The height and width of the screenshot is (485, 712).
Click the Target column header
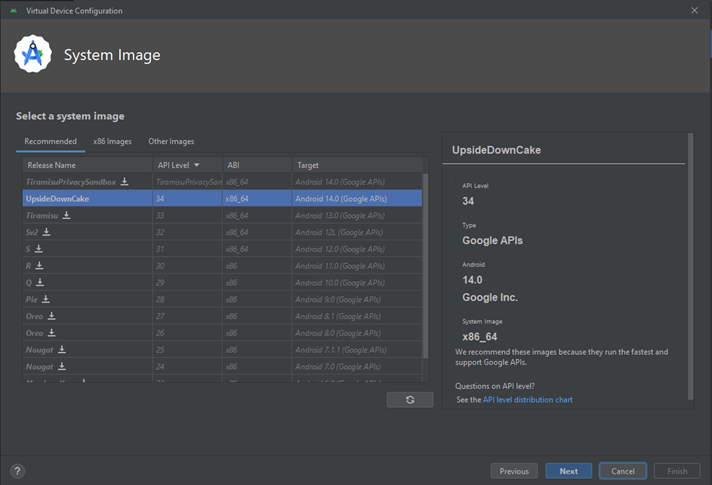[308, 165]
